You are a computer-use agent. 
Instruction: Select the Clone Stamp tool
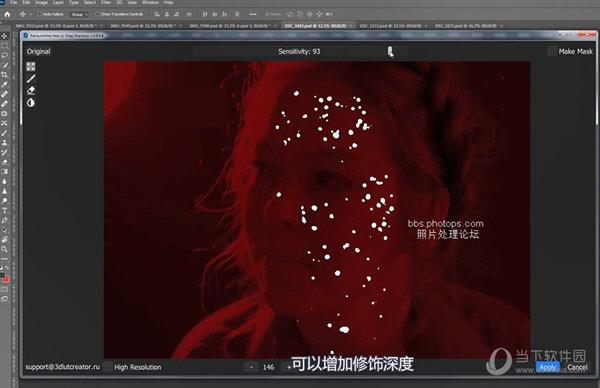click(5, 142)
